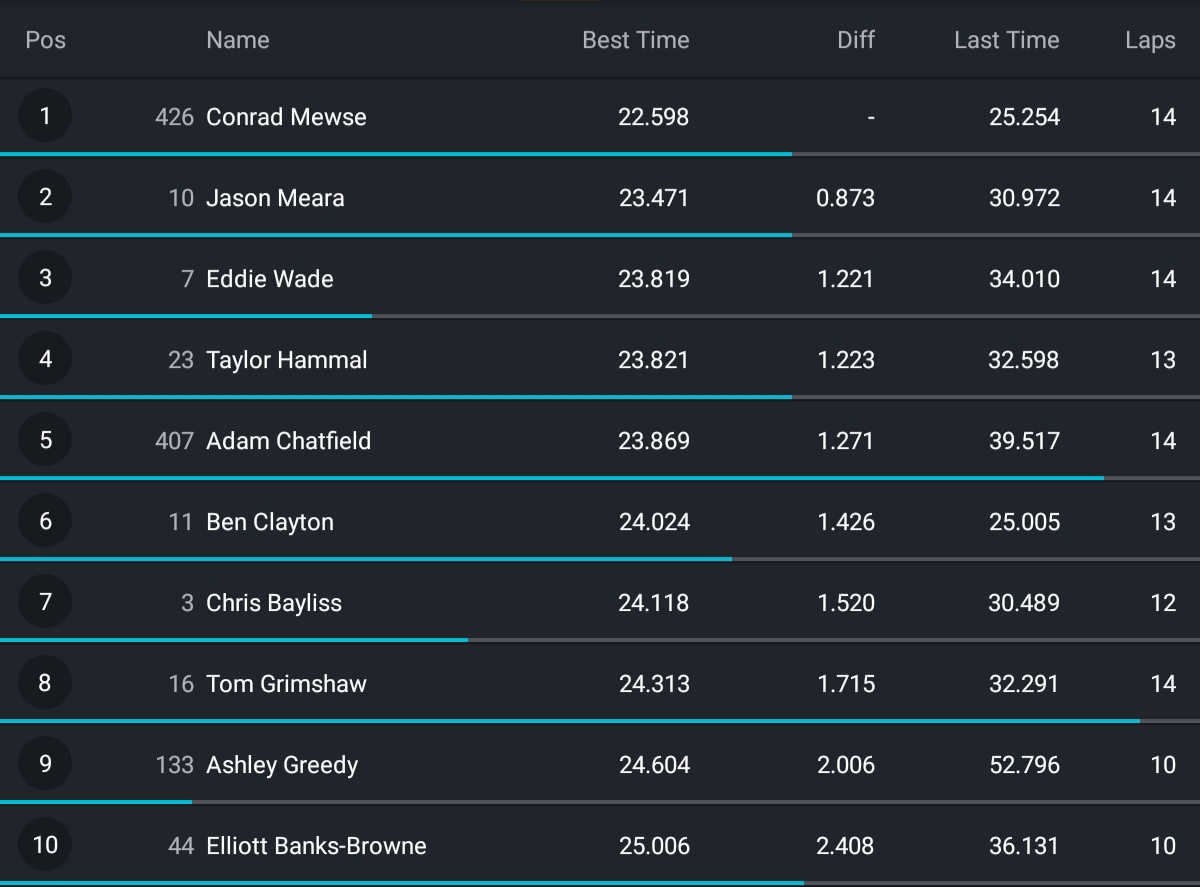Sort by the Last Time header

click(x=1006, y=40)
